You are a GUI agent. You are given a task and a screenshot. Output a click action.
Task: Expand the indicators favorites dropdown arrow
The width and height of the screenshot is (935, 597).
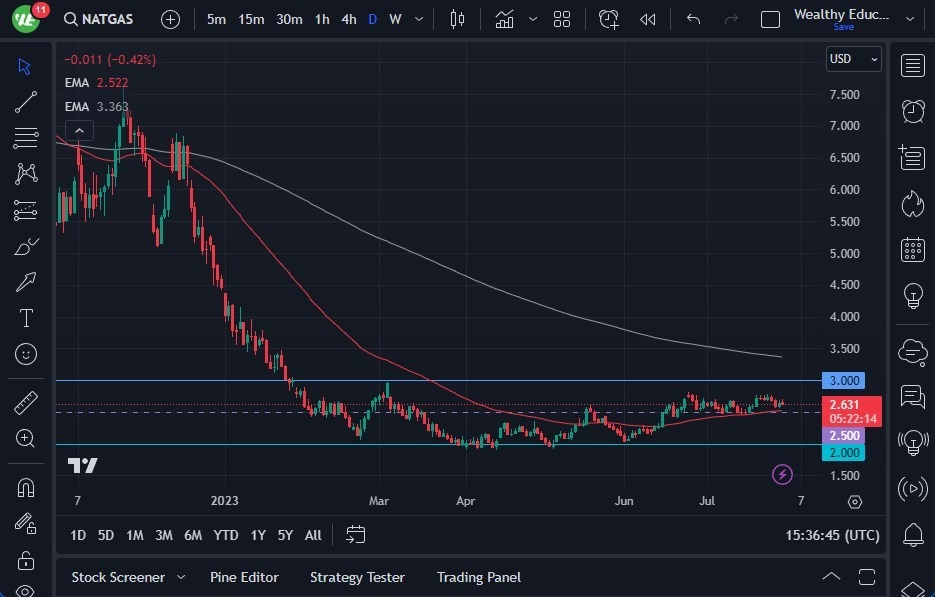(x=533, y=20)
